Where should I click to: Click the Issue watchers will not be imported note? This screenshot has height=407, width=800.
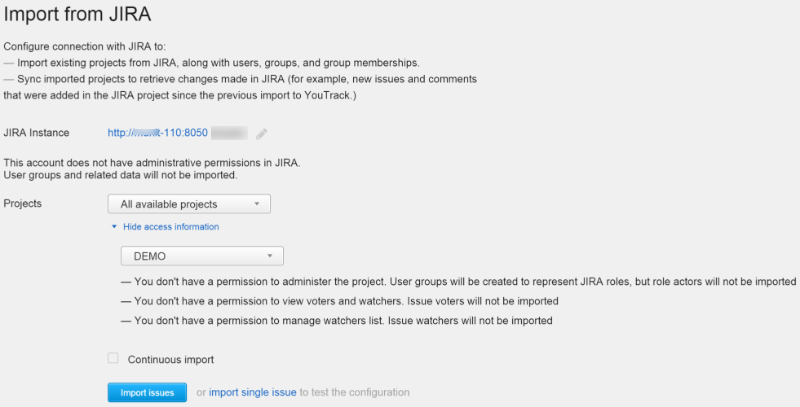pos(336,320)
